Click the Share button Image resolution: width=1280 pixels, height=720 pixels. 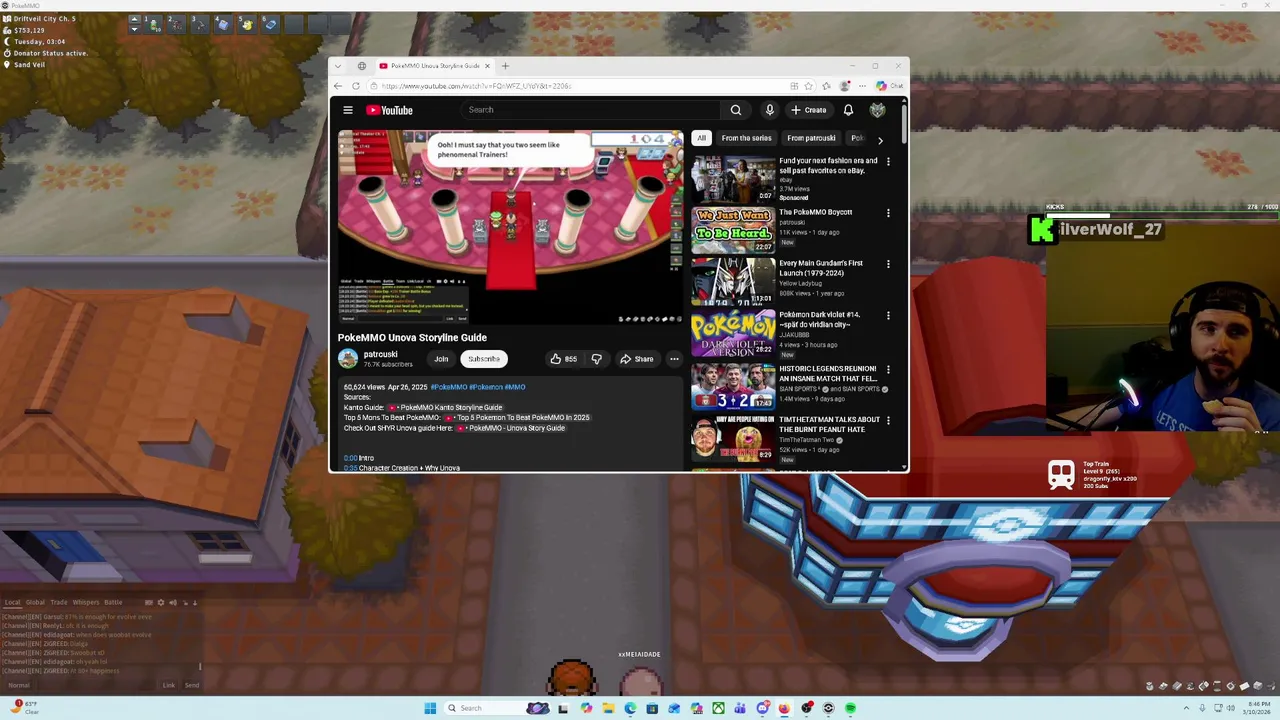[x=636, y=359]
